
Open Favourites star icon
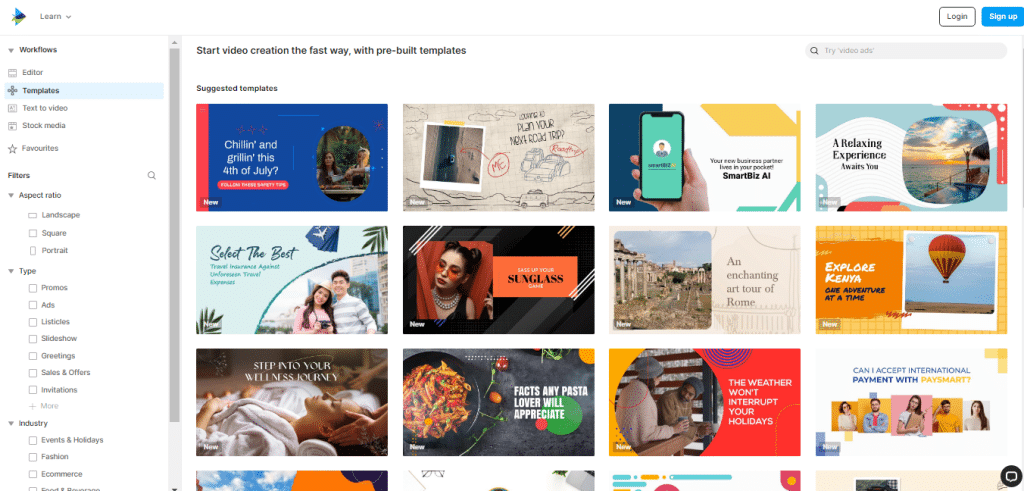[x=12, y=149]
